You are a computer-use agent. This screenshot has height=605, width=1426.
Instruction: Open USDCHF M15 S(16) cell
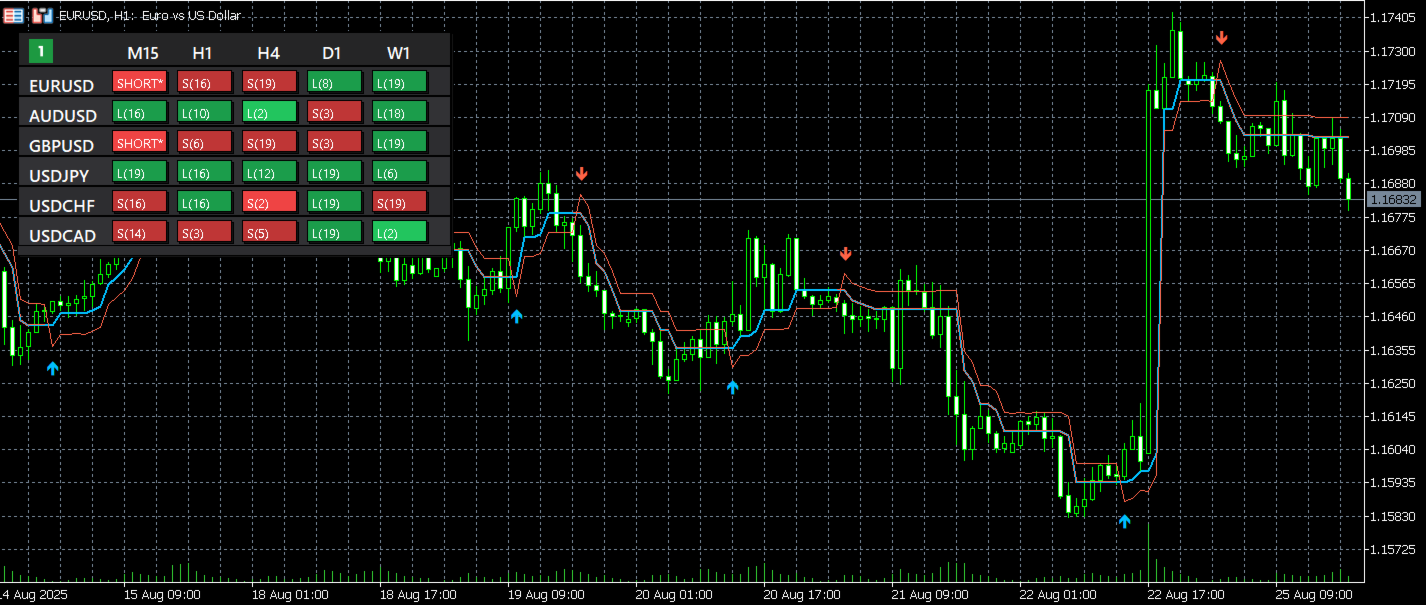coord(140,203)
